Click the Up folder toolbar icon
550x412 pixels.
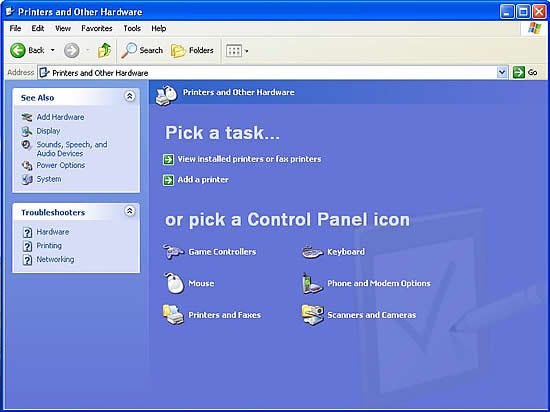click(104, 50)
